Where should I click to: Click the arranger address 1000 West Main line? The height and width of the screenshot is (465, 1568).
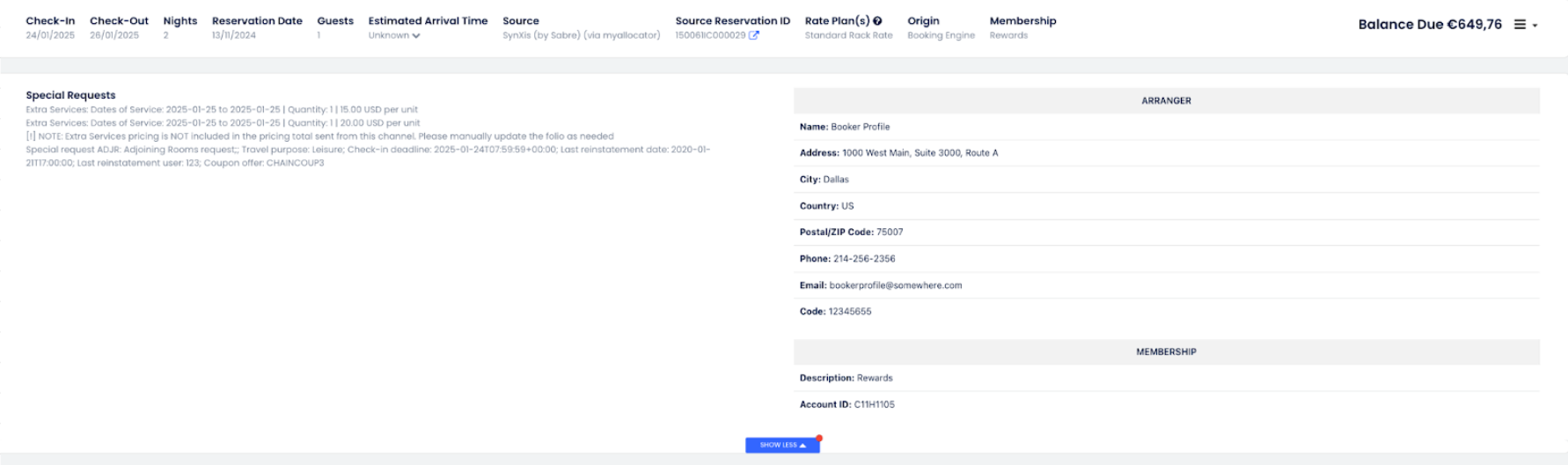[920, 153]
